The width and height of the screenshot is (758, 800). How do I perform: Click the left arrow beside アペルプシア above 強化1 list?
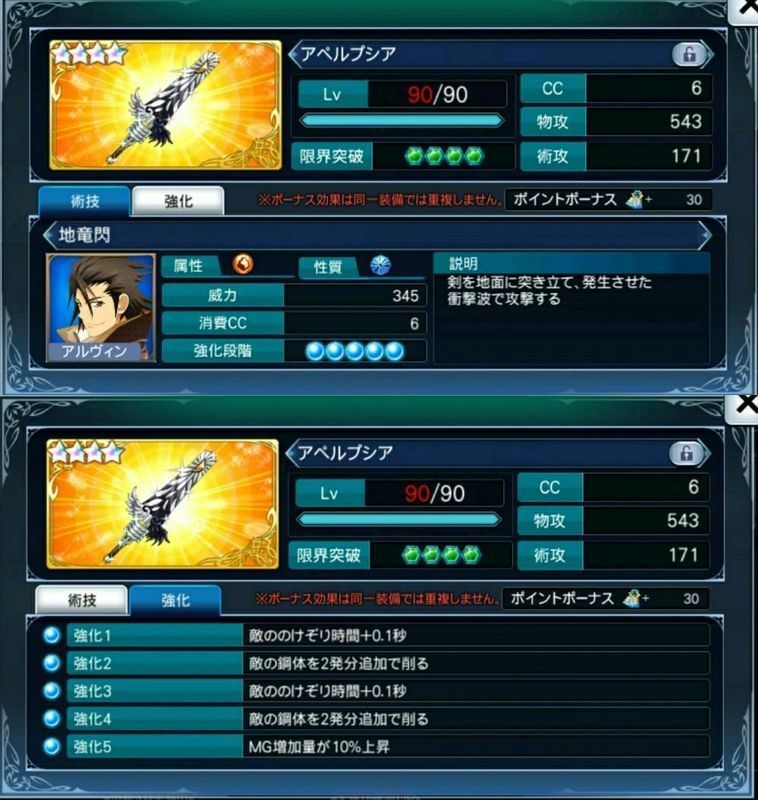pos(292,454)
